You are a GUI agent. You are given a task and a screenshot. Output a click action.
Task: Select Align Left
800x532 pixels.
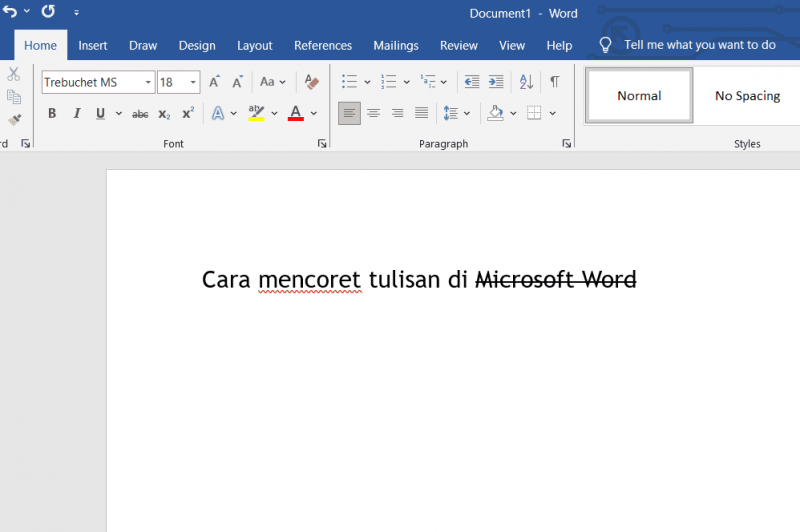coord(349,113)
